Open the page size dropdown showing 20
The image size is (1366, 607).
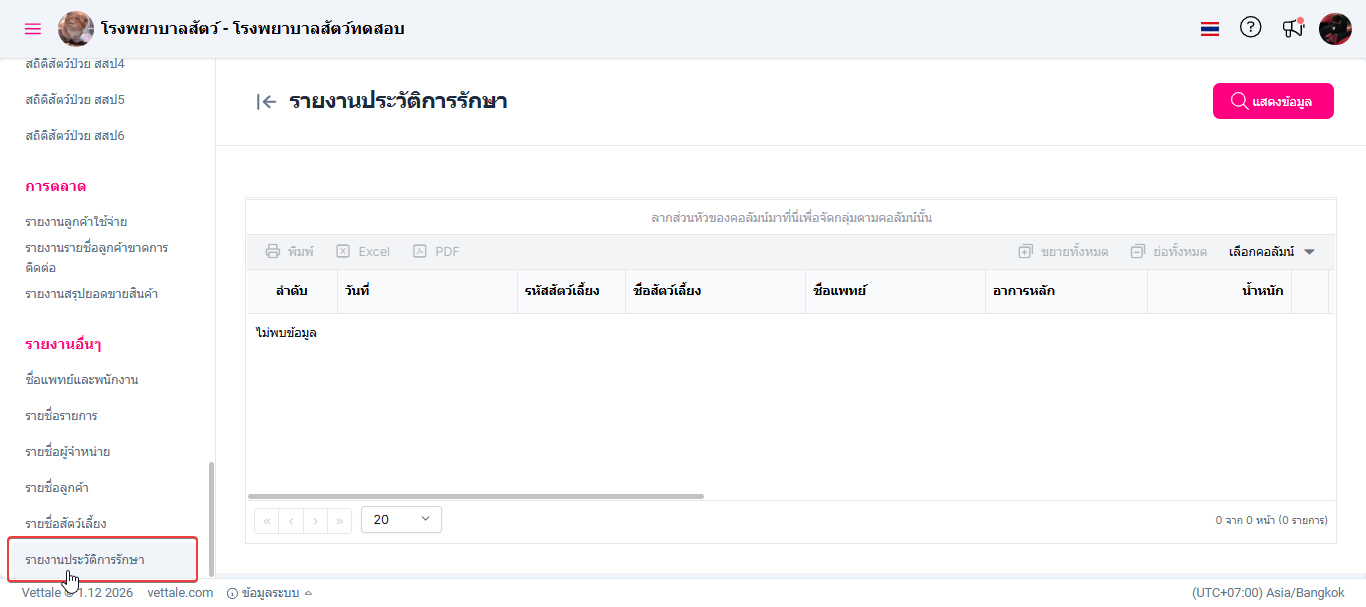(401, 520)
